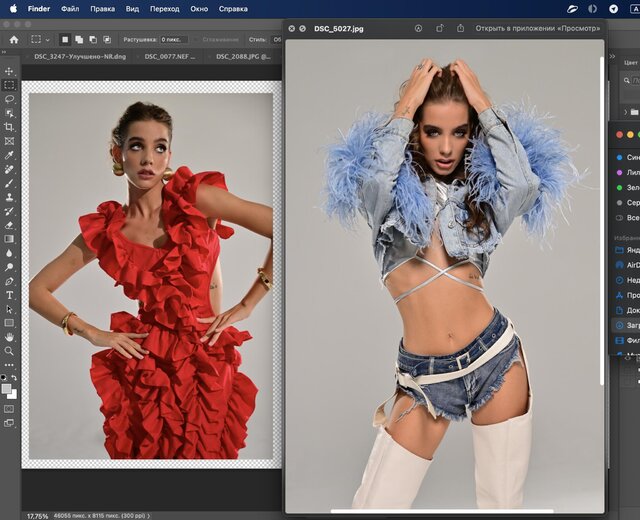This screenshot has width=640, height=520.
Task: Select the Pen tool
Action: tap(9, 281)
